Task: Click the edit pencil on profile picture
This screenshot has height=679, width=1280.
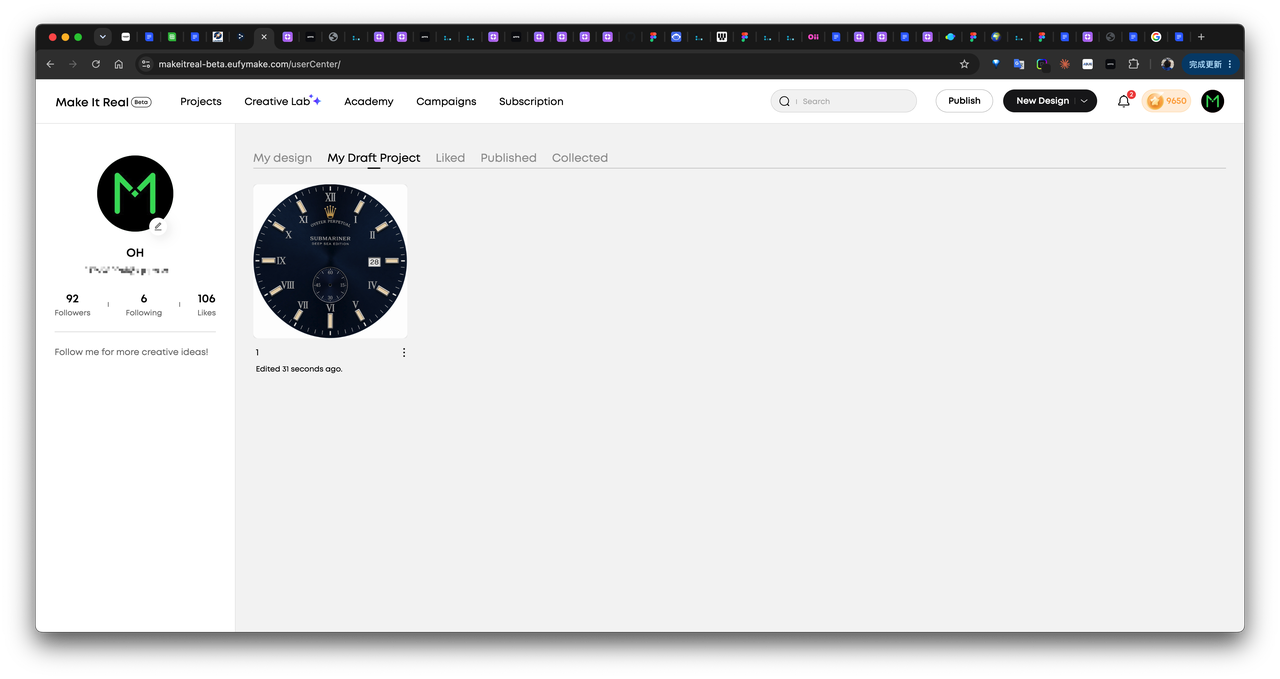Action: click(158, 226)
